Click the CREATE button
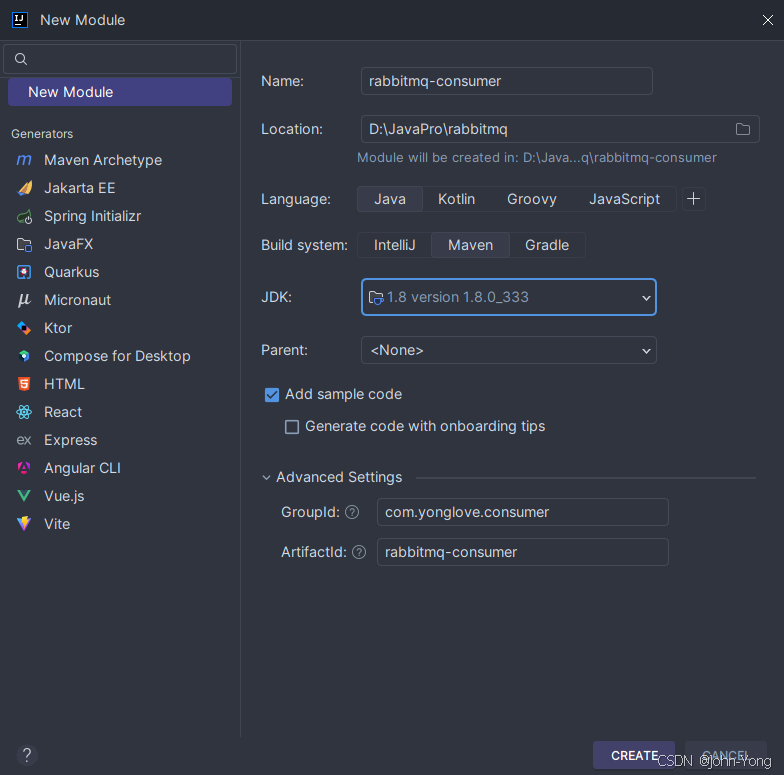784x775 pixels. coord(634,755)
